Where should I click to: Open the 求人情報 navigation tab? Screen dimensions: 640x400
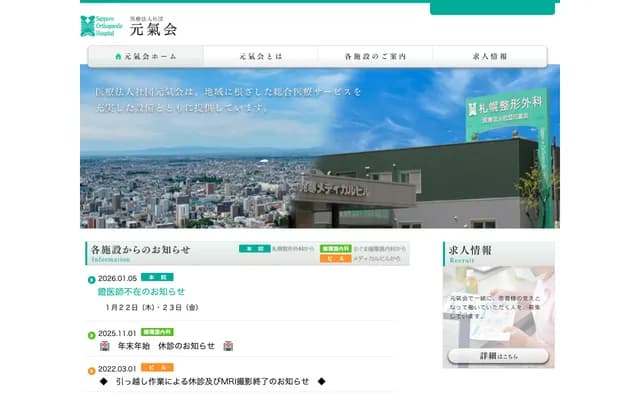[x=490, y=56]
